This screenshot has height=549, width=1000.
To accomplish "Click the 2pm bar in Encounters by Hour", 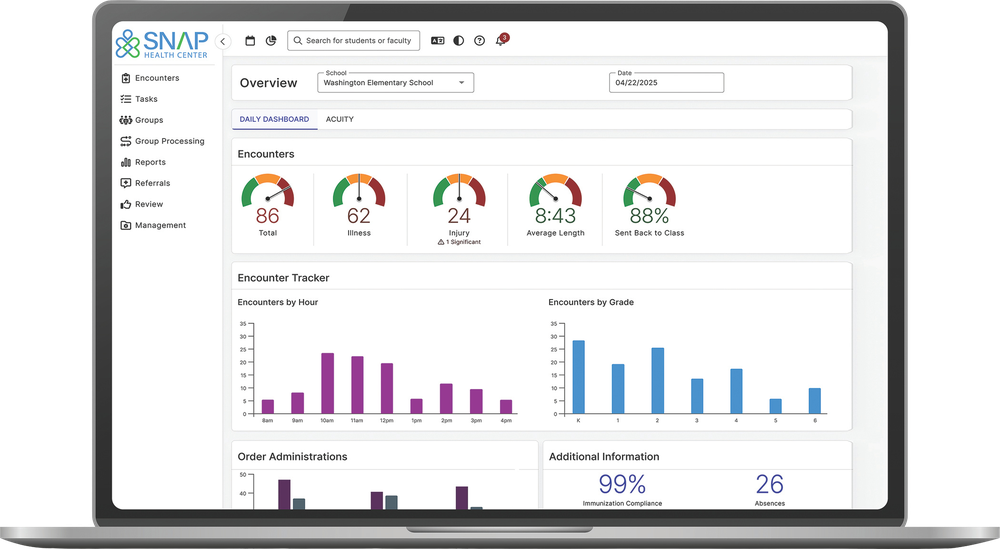I will (x=446, y=399).
